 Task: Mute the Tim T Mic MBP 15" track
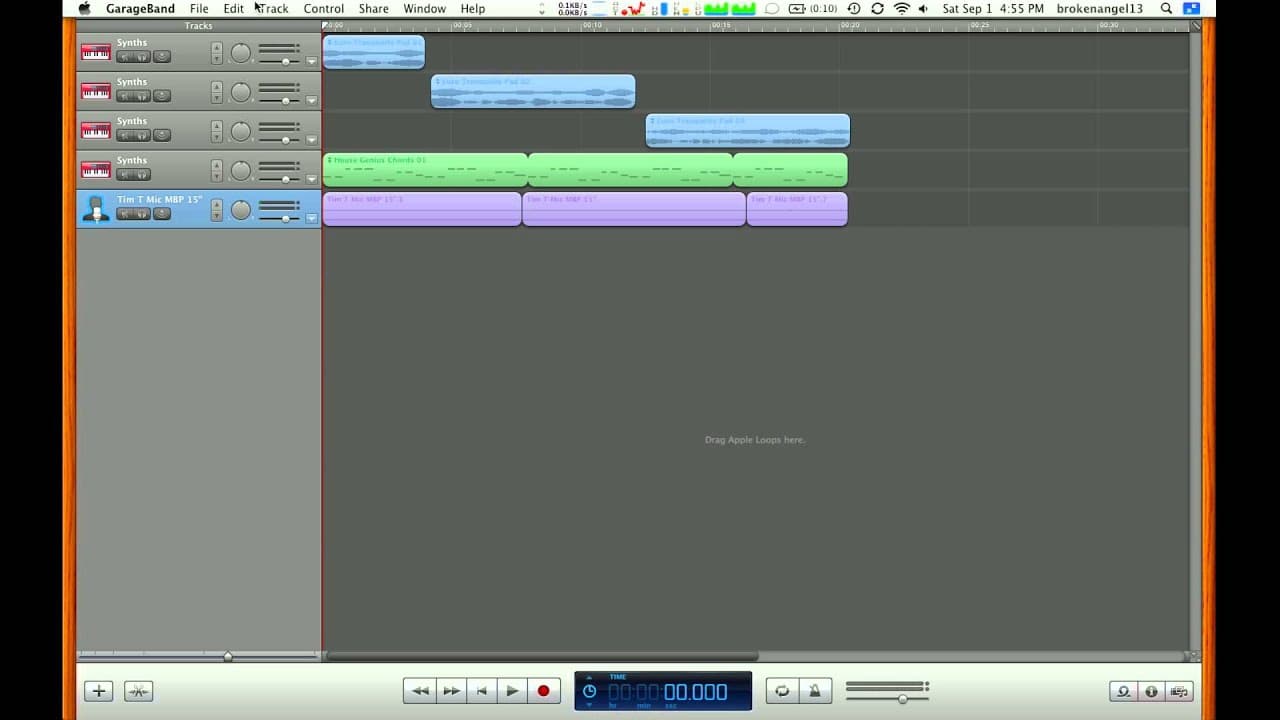point(125,213)
